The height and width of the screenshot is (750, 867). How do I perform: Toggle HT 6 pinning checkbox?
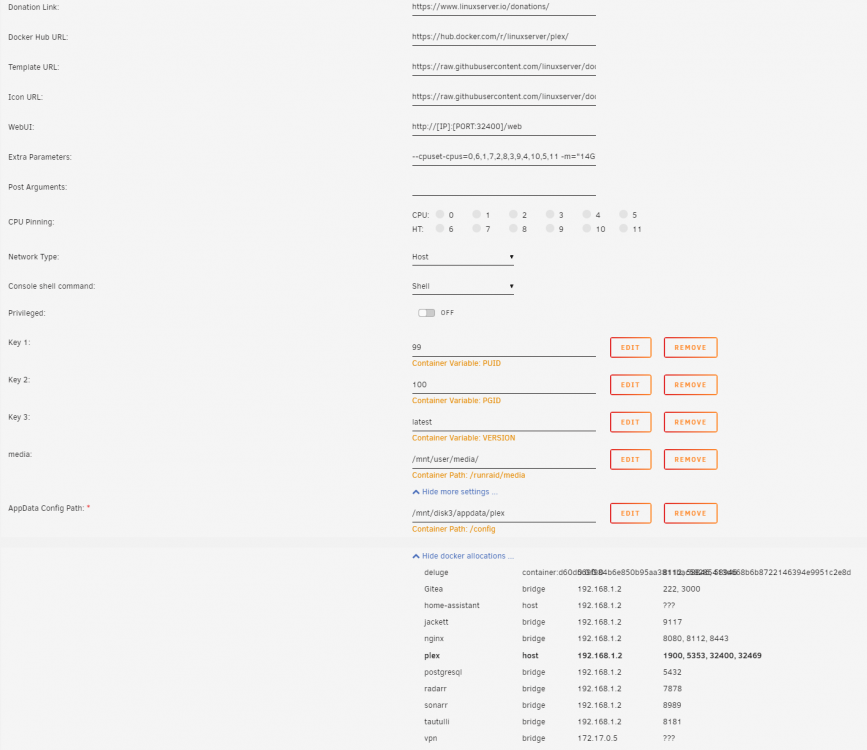pyautogui.click(x=440, y=228)
